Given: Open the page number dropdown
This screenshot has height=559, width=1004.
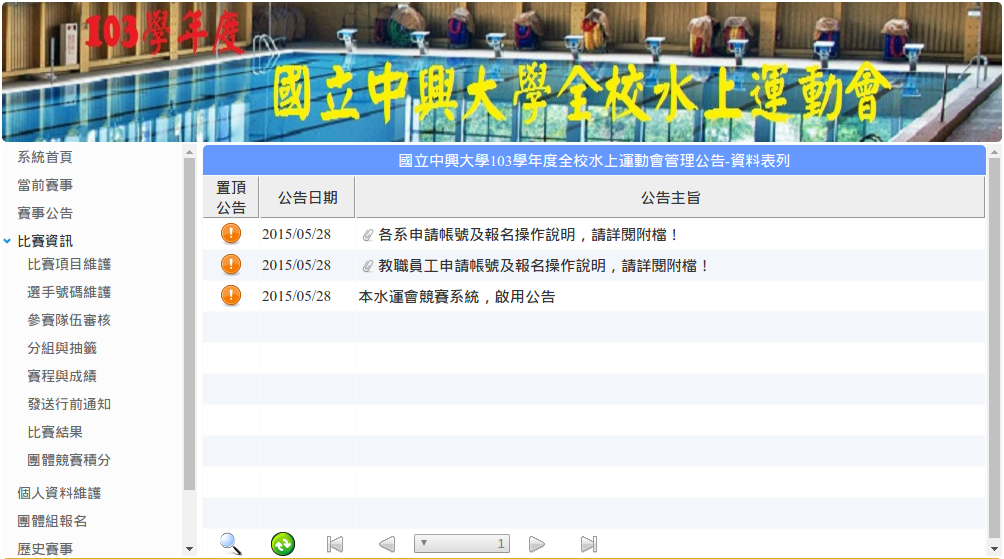Looking at the screenshot, I should [462, 544].
